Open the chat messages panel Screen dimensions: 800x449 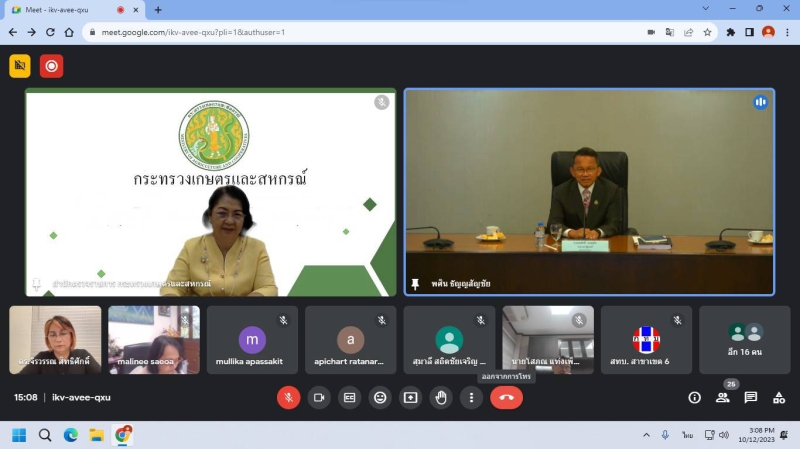750,397
